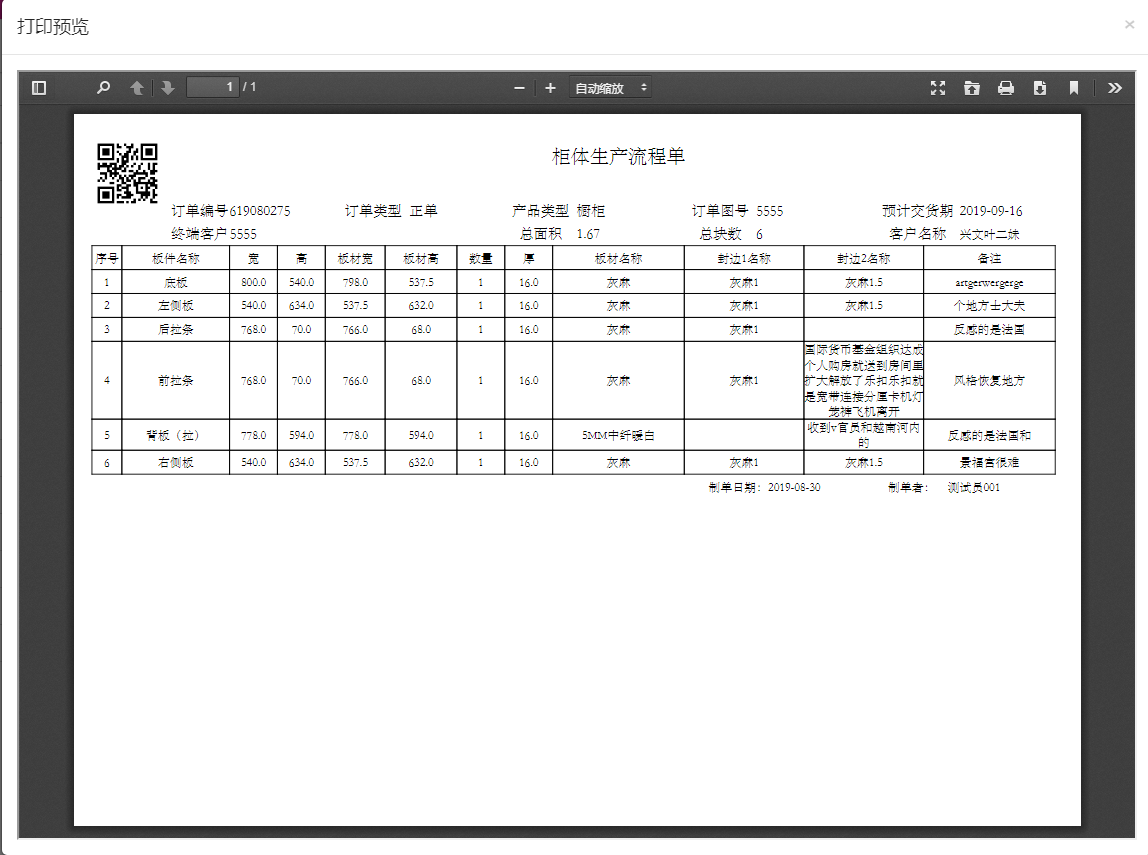Expand the more tools chevron menu
1148x855 pixels.
pos(1115,88)
